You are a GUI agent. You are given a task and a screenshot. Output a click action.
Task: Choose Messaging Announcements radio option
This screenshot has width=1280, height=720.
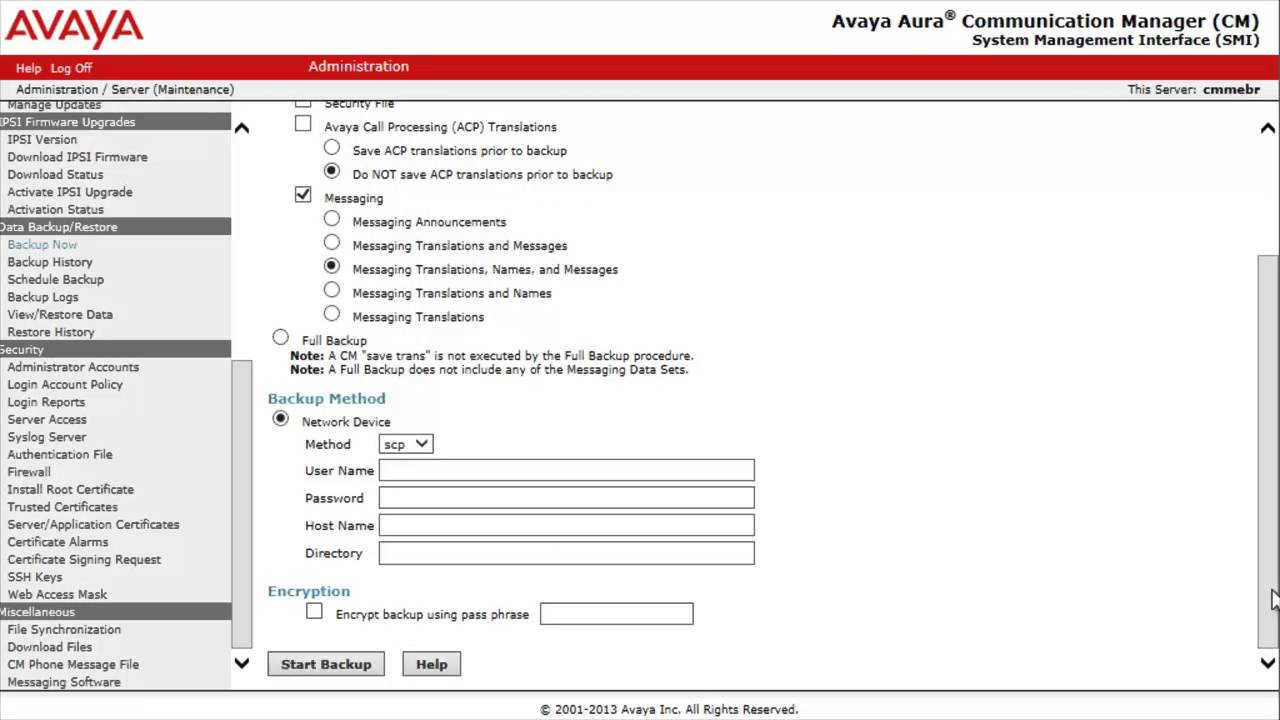pyautogui.click(x=332, y=219)
